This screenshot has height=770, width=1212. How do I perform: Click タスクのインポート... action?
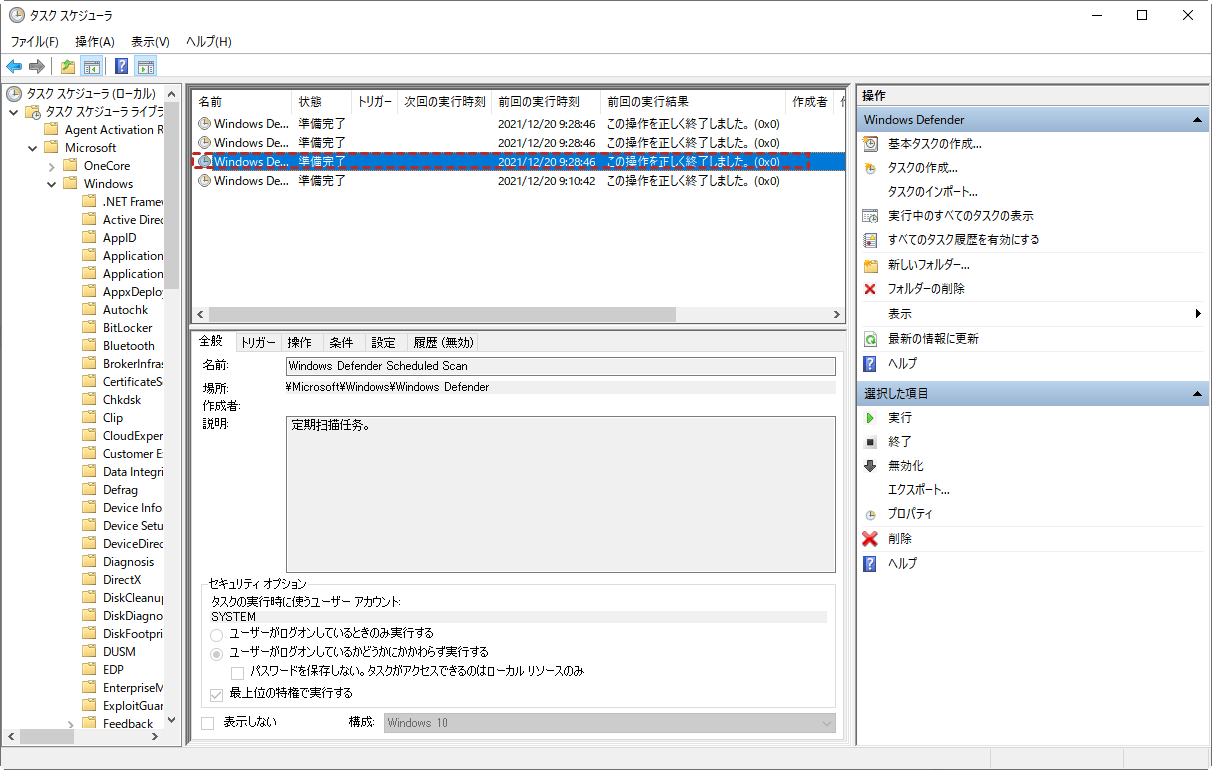point(932,192)
